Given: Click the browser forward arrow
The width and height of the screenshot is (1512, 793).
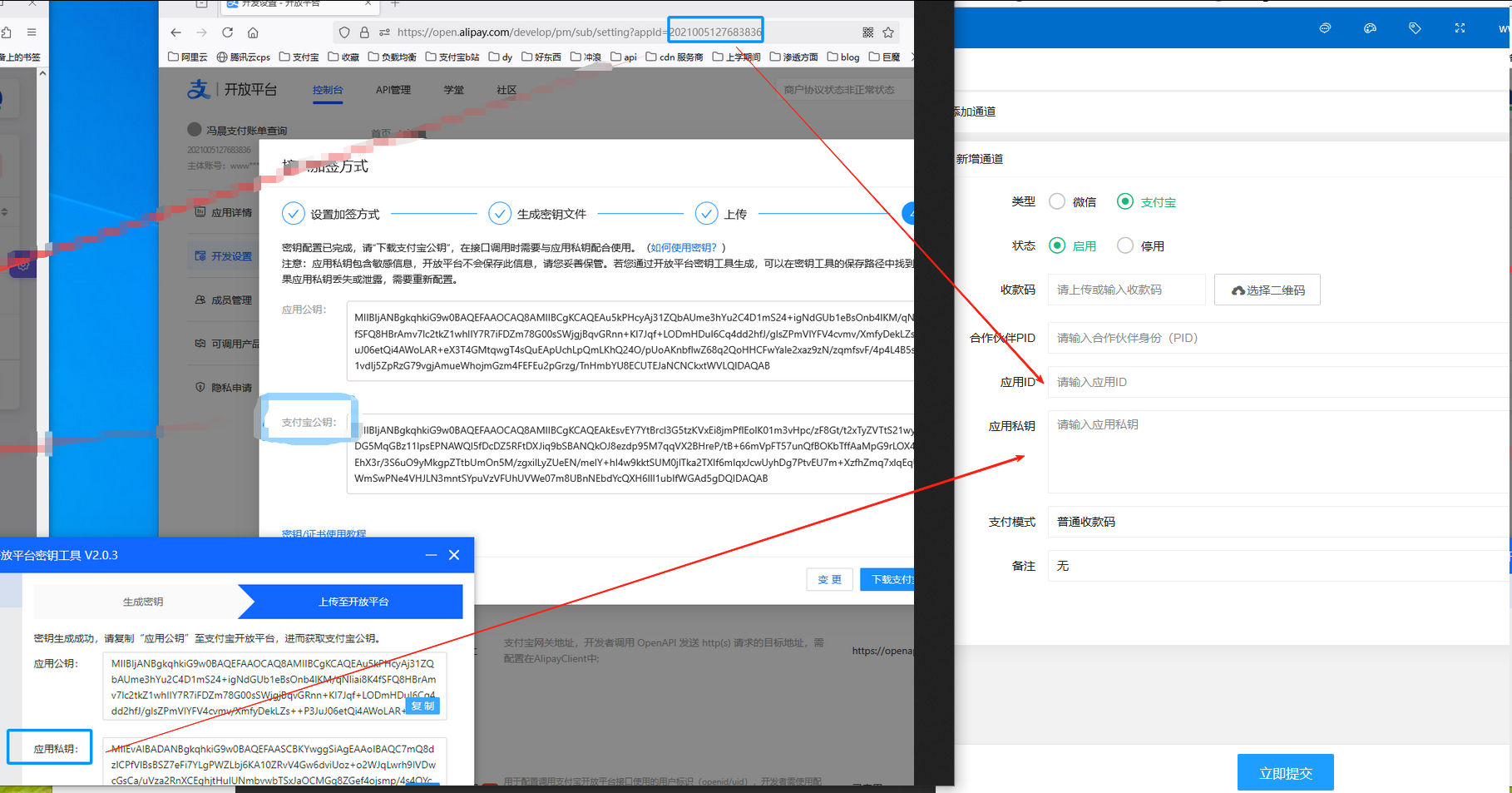Looking at the screenshot, I should [201, 32].
